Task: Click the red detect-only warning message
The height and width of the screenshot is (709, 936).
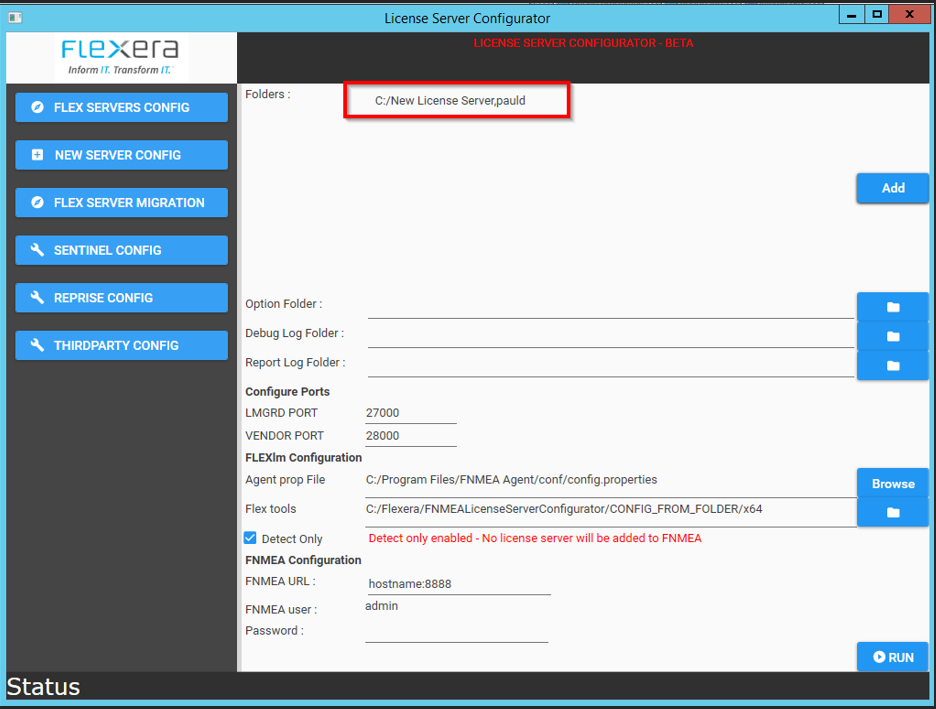Action: [535, 538]
